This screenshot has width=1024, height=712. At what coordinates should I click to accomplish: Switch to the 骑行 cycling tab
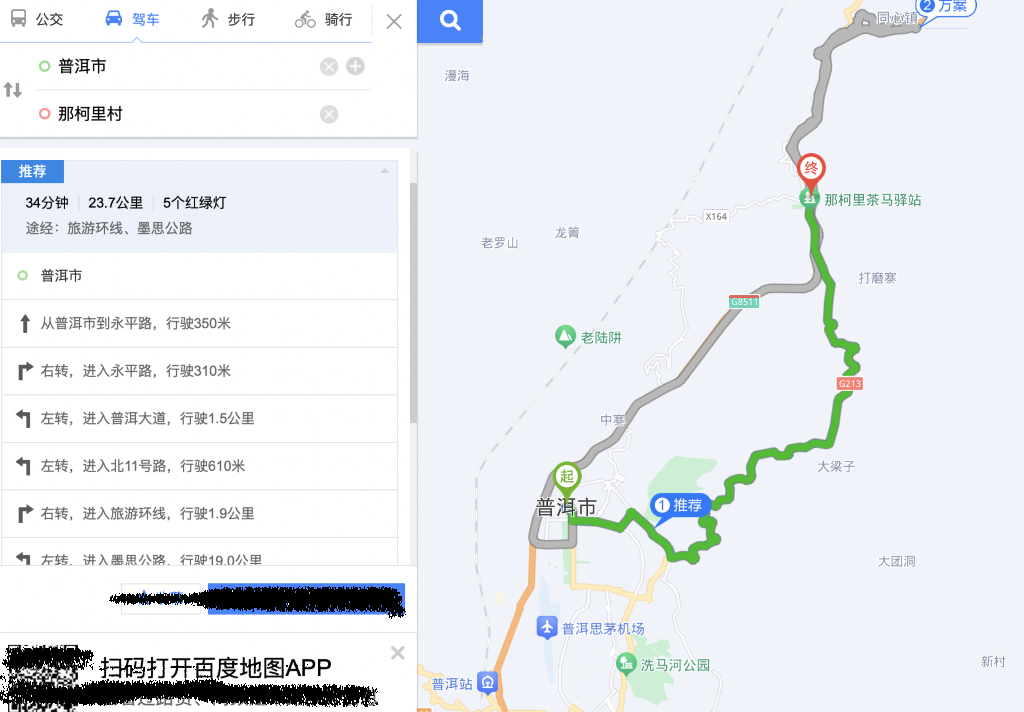coord(324,20)
